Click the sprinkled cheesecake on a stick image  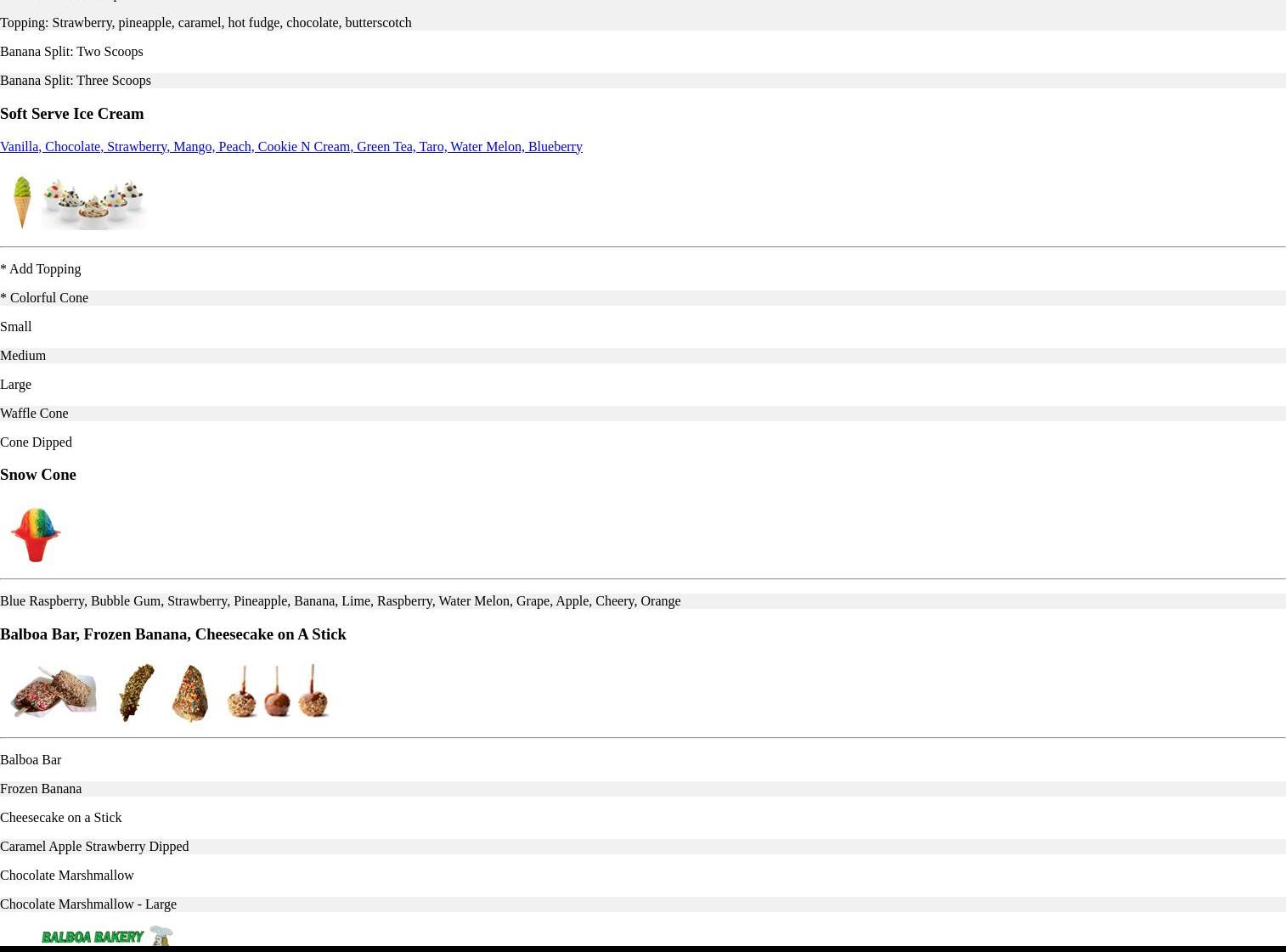[190, 692]
